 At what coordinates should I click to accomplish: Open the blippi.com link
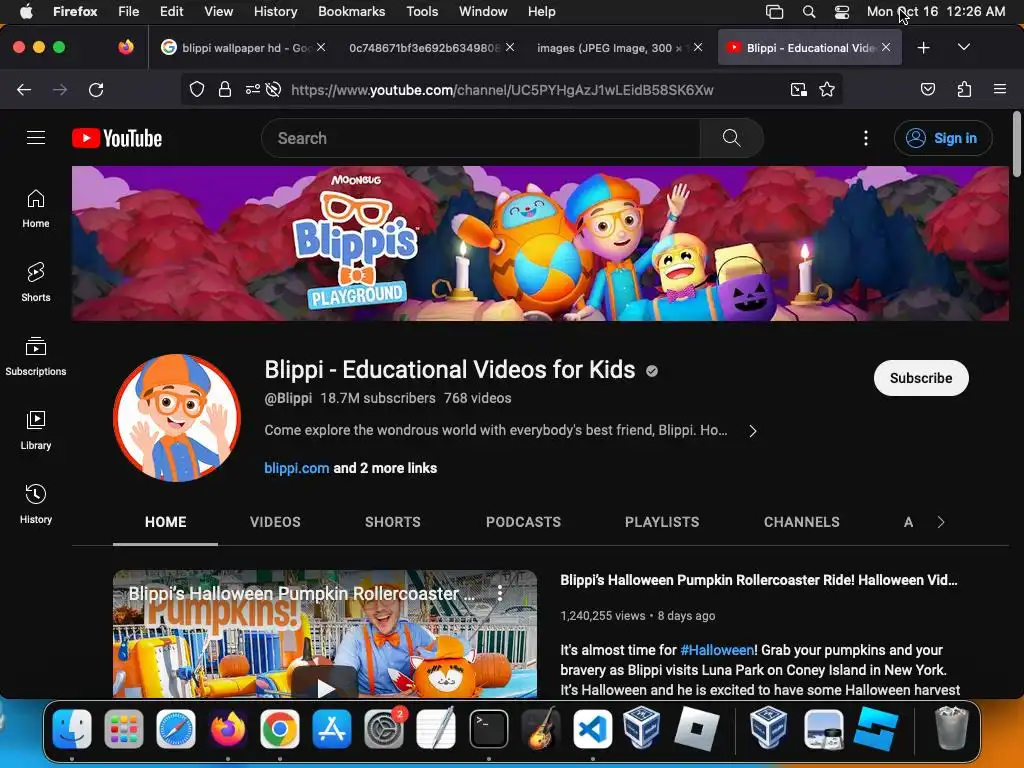click(296, 468)
